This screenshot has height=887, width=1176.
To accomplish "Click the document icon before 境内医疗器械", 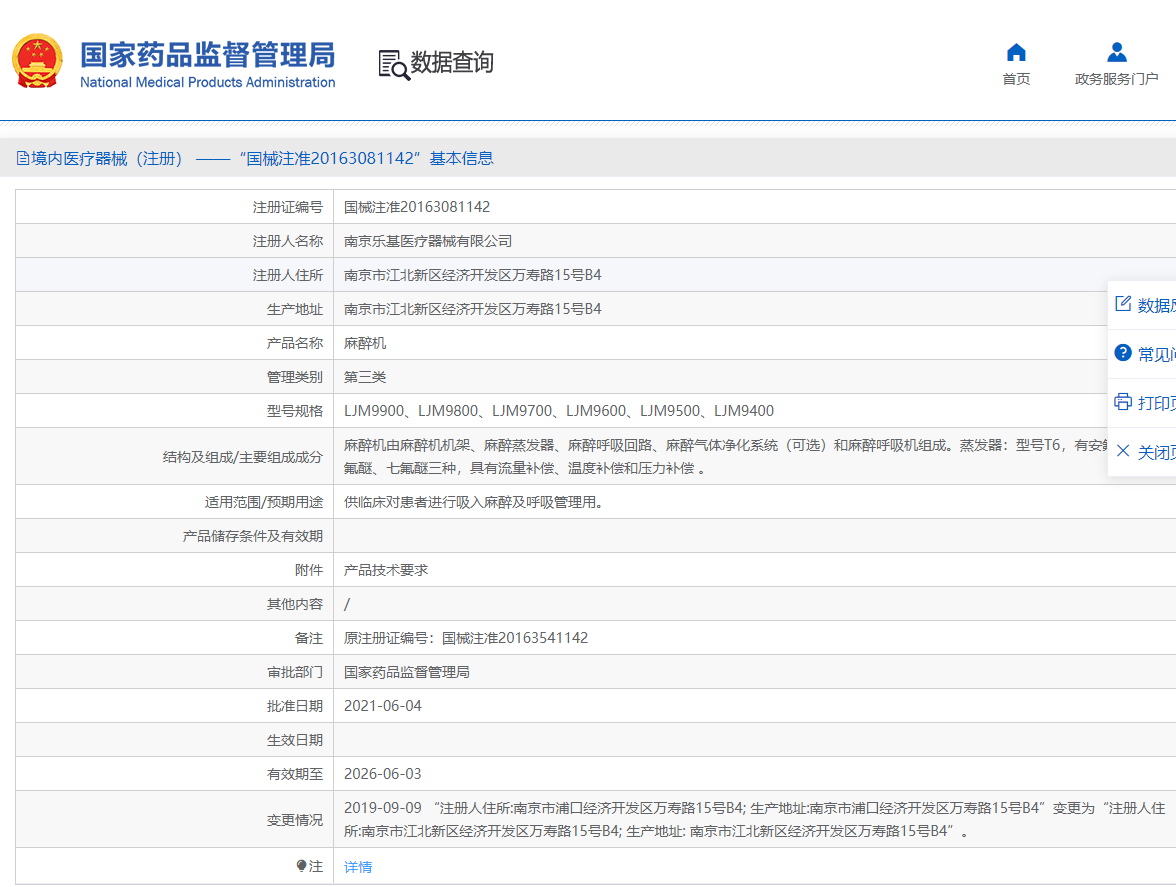I will 22,158.
